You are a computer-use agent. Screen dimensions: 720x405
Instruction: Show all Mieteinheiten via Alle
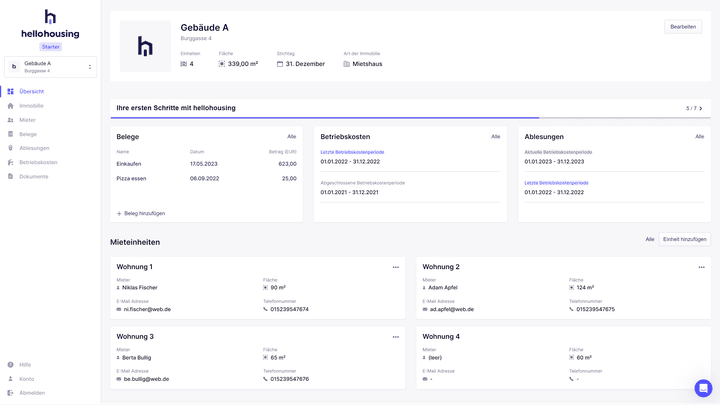pos(650,239)
